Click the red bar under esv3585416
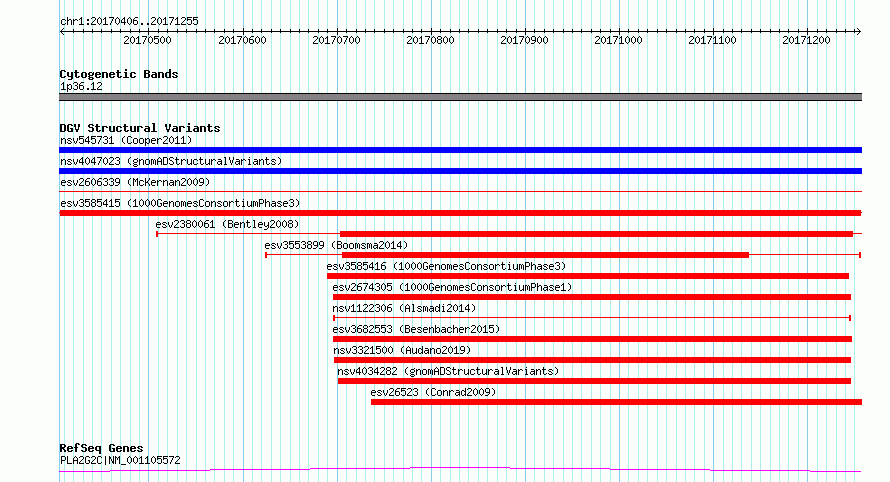The width and height of the screenshot is (890, 482). click(587, 276)
